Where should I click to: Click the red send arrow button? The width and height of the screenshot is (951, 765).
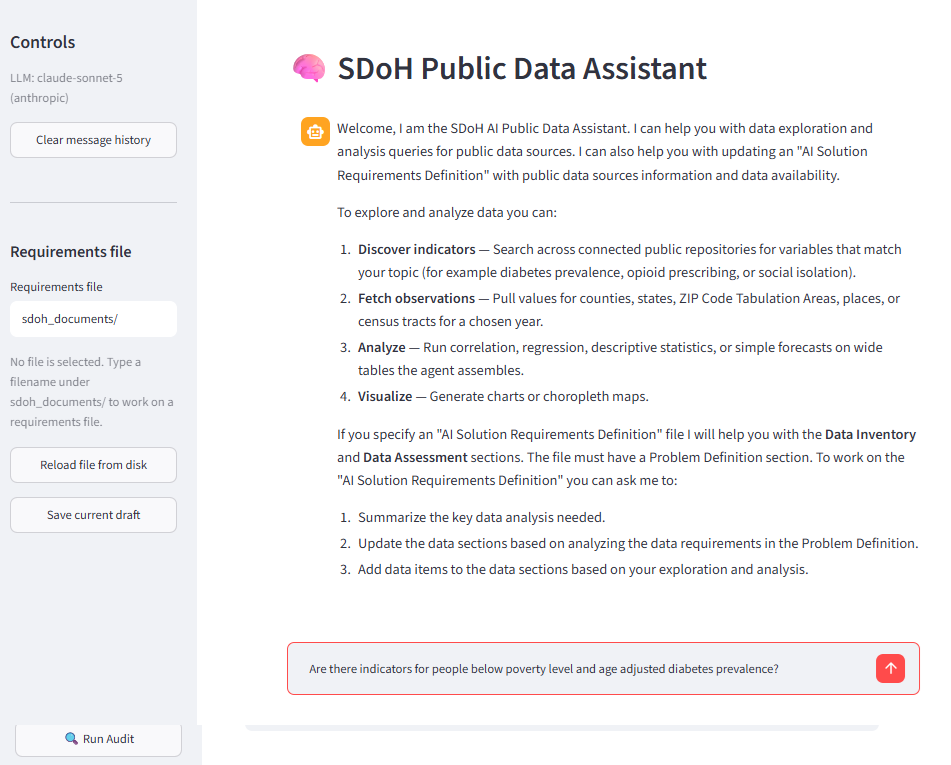pyautogui.click(x=890, y=668)
